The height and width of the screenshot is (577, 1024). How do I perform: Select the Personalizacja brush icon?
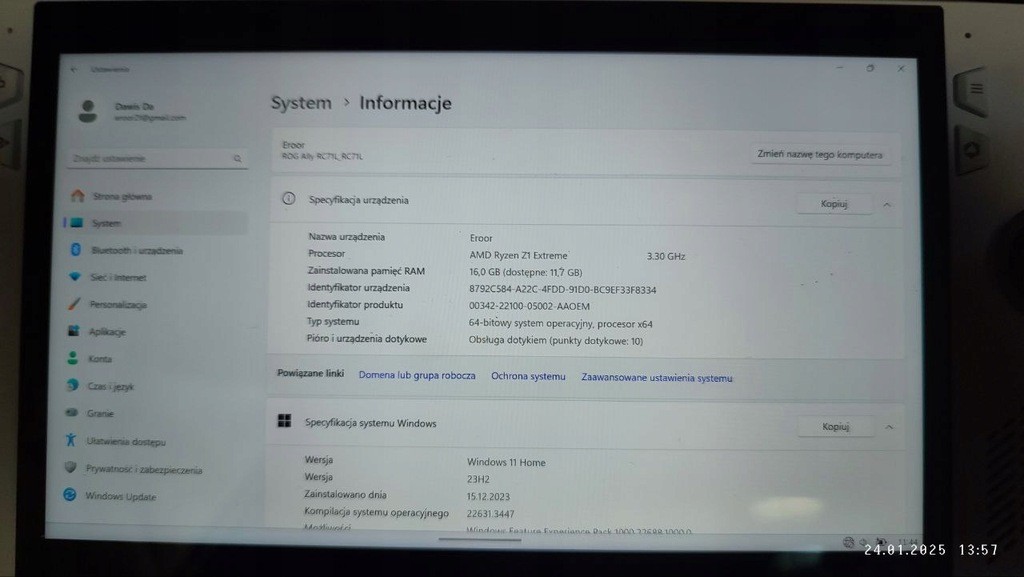(74, 304)
